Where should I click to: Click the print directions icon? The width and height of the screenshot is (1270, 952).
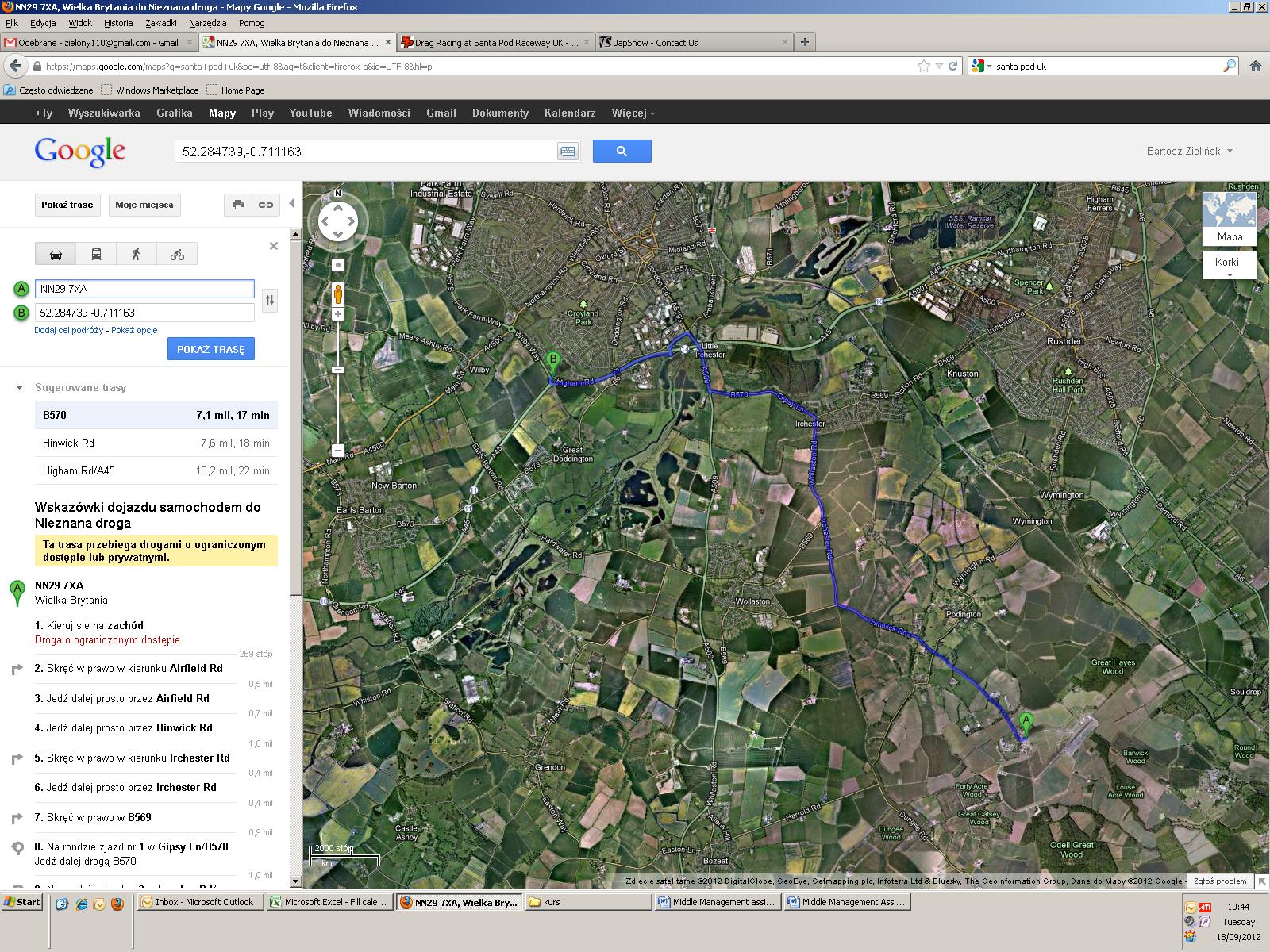237,205
